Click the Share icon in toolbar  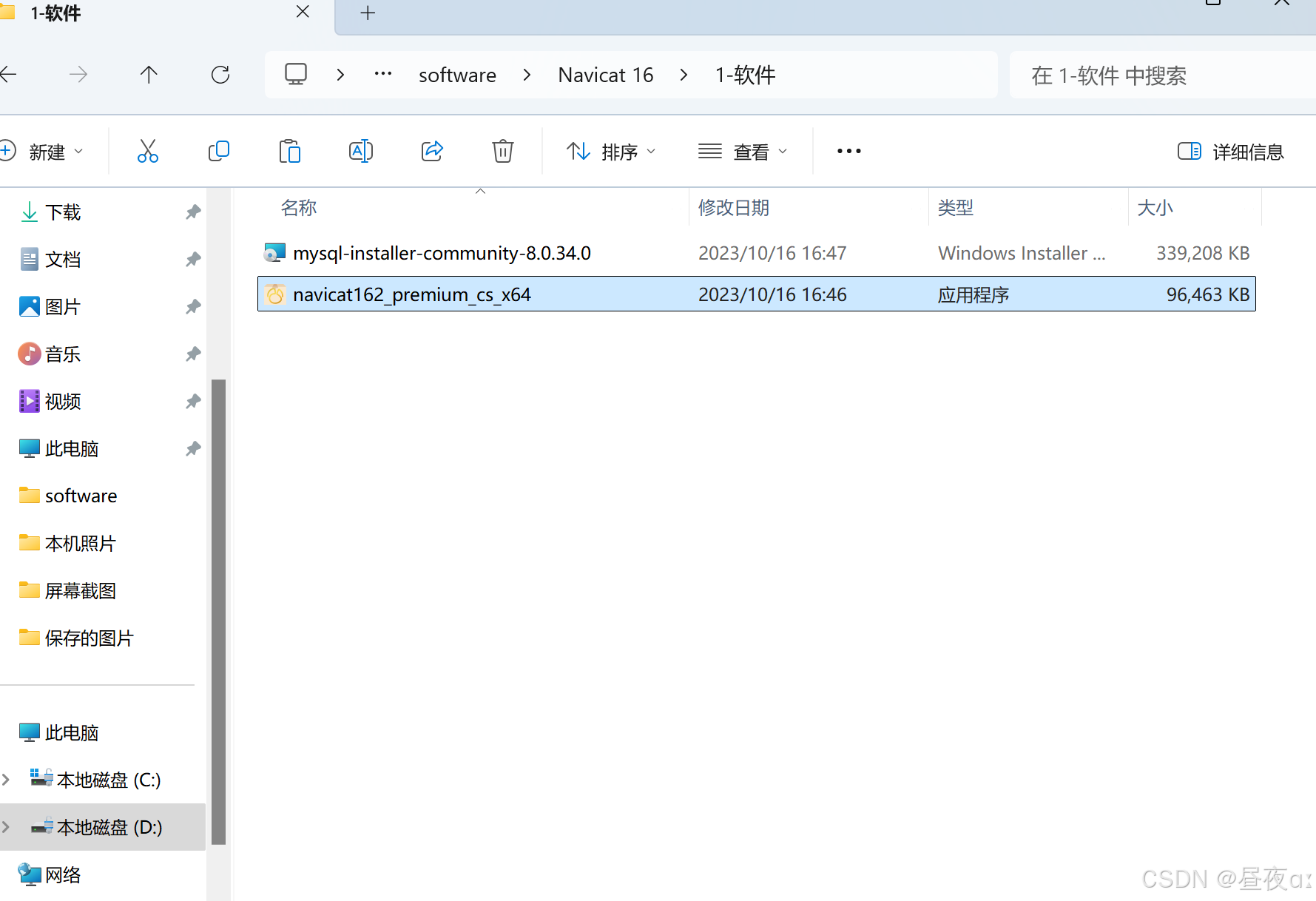click(432, 152)
